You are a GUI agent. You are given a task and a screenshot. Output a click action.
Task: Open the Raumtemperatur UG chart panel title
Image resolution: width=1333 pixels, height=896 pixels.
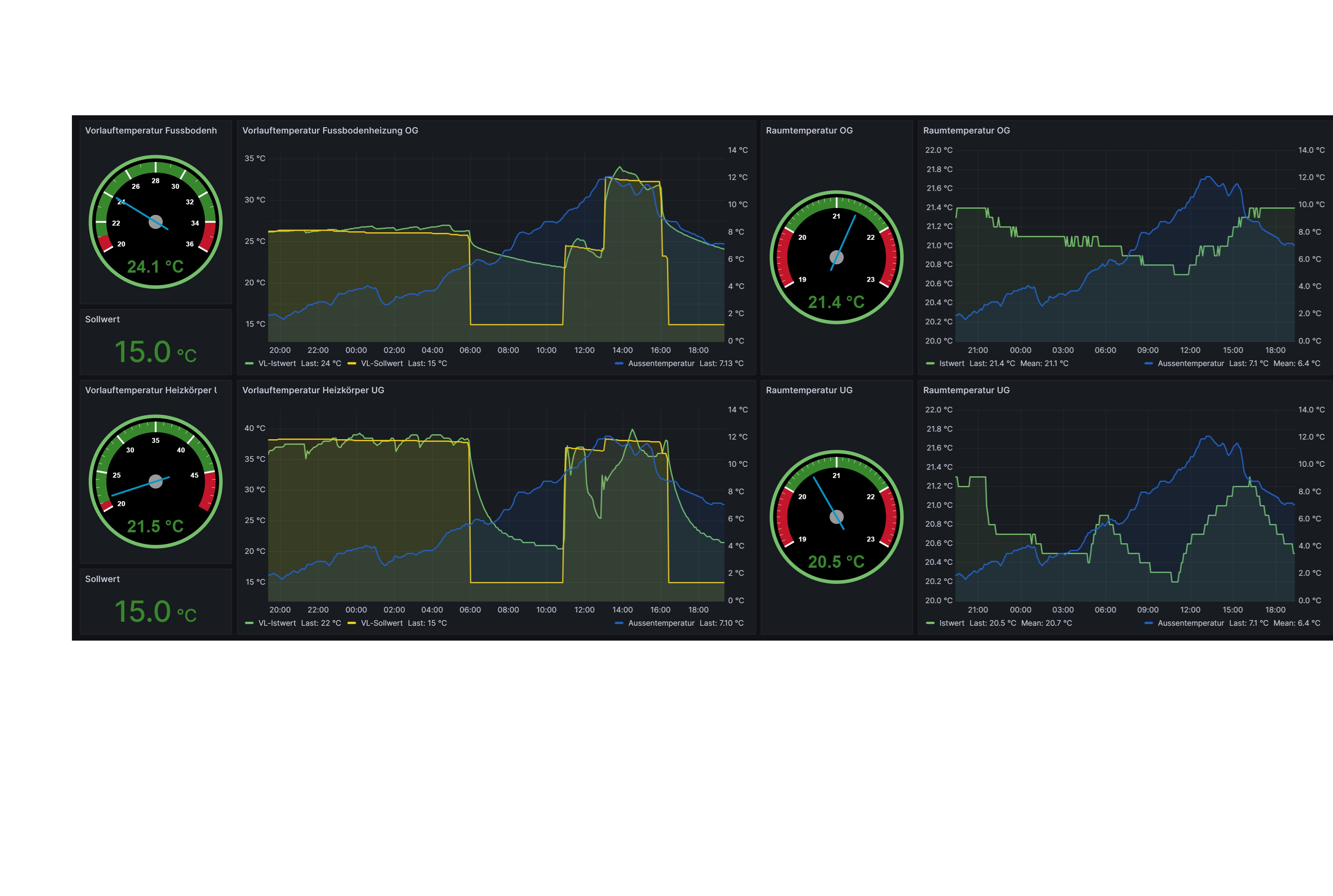click(x=966, y=390)
